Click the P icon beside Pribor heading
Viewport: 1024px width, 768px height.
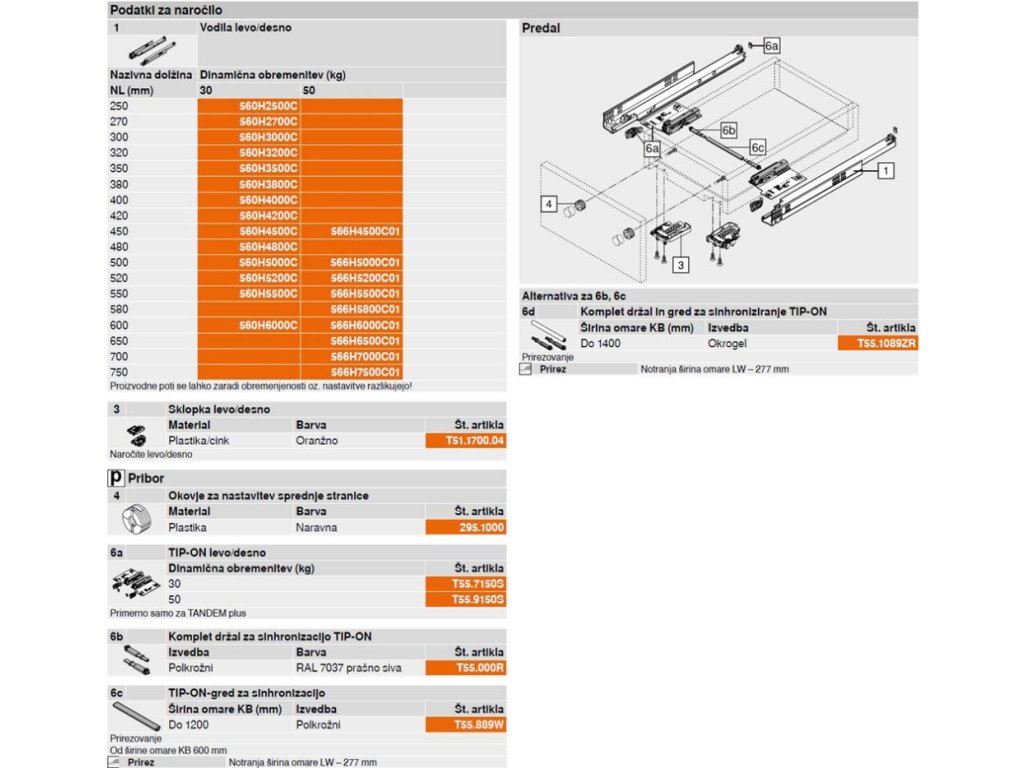tap(116, 478)
